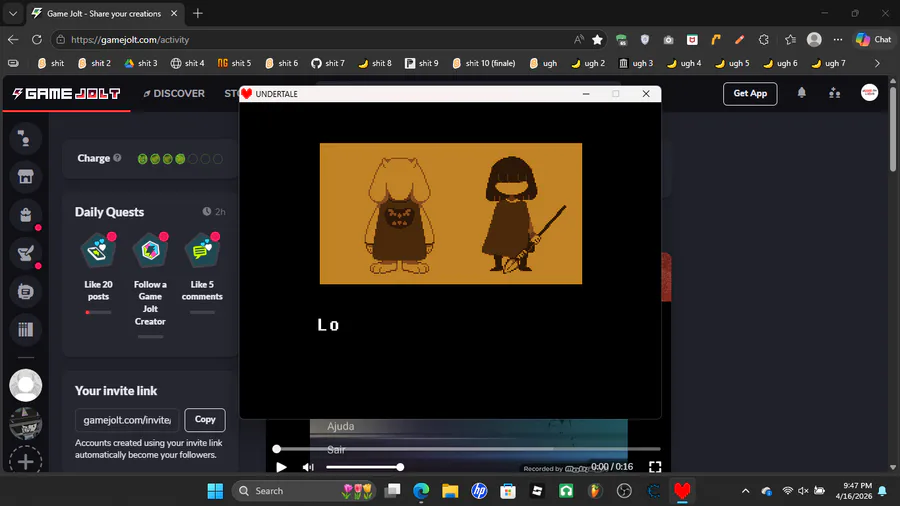Image resolution: width=900 pixels, height=506 pixels.
Task: Open the notifications bell in Game Jolt
Action: click(801, 93)
